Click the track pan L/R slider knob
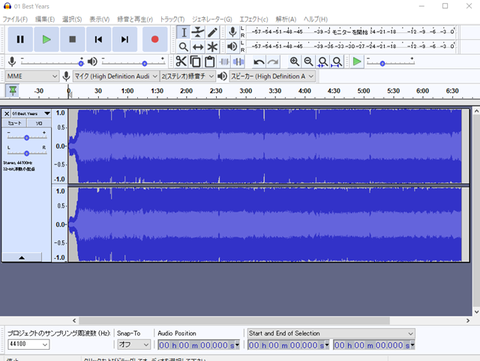Image resolution: width=480 pixels, height=361 pixels. pyautogui.click(x=26, y=153)
